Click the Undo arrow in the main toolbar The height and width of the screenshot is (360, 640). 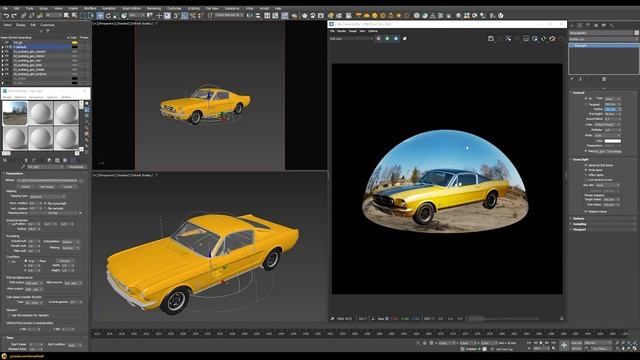(x=6, y=16)
